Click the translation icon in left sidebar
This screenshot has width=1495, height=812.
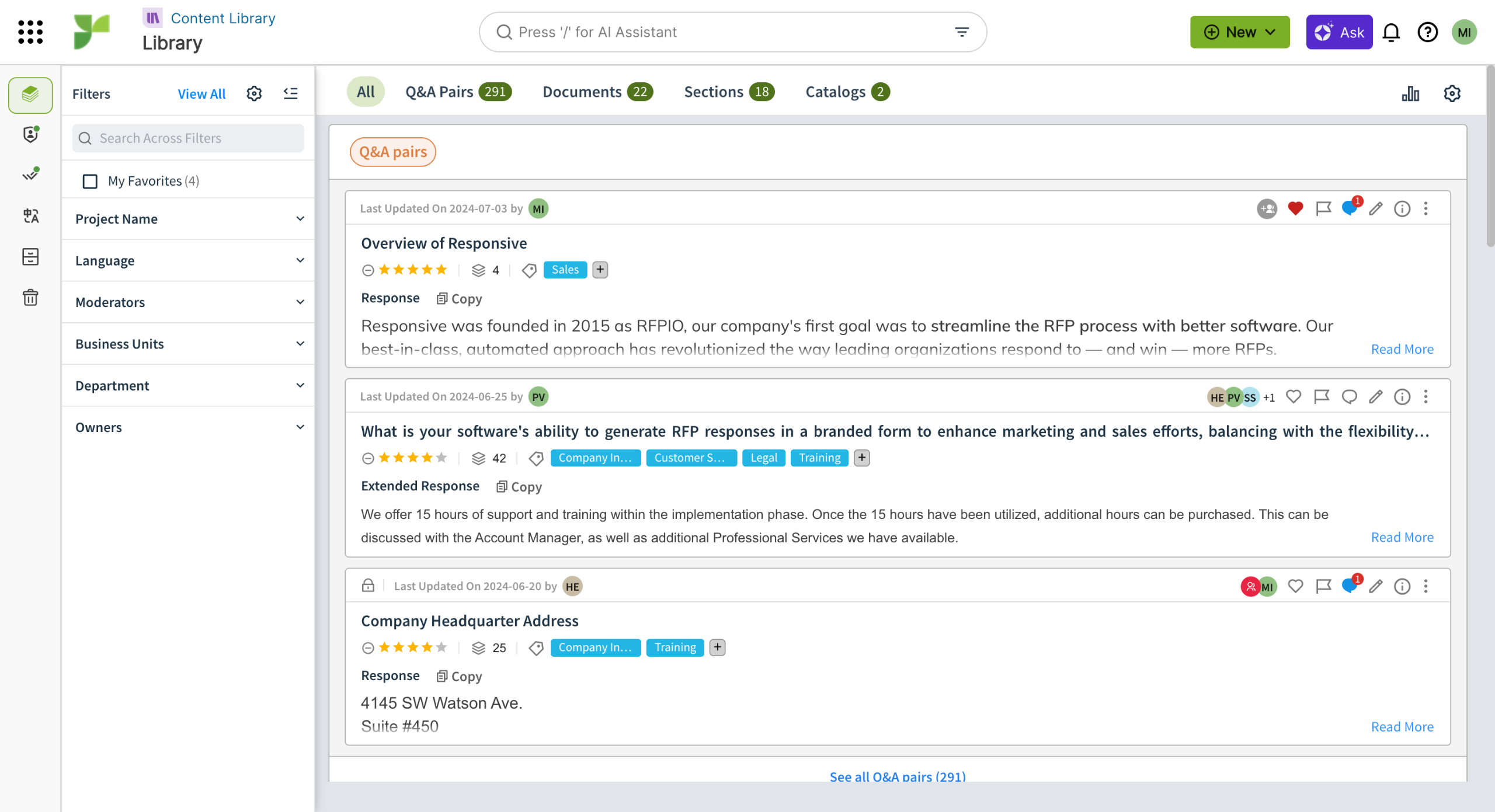pos(30,216)
